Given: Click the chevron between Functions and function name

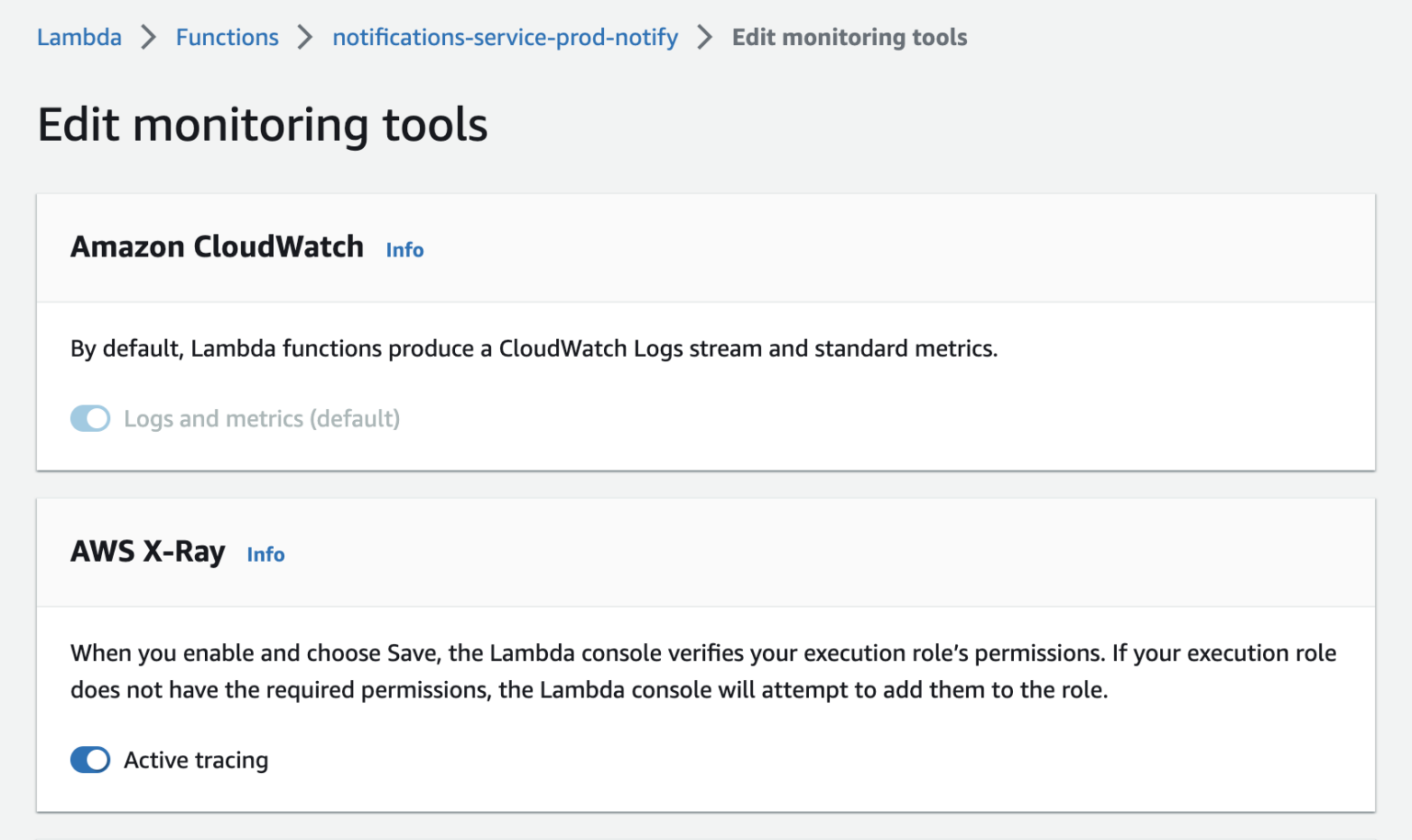Looking at the screenshot, I should [x=303, y=37].
